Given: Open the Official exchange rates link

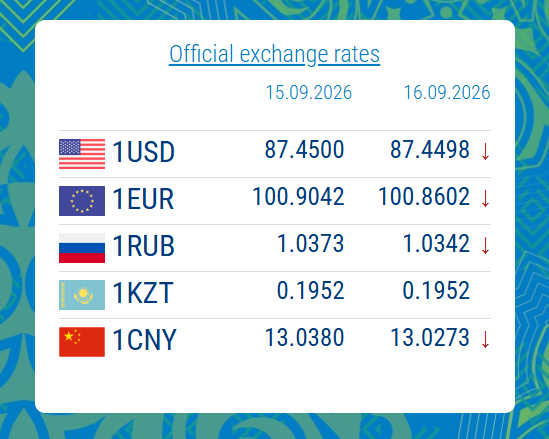Looking at the screenshot, I should tap(274, 54).
